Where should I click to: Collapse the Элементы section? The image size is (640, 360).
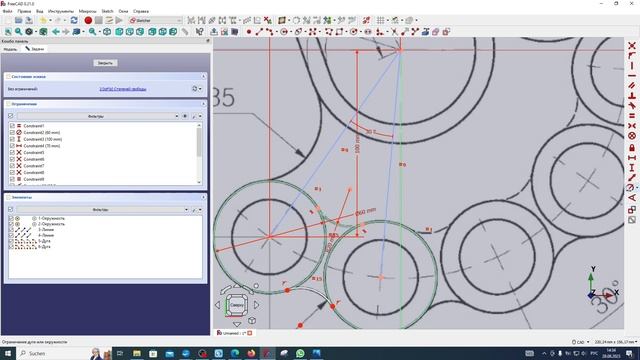click(x=203, y=197)
